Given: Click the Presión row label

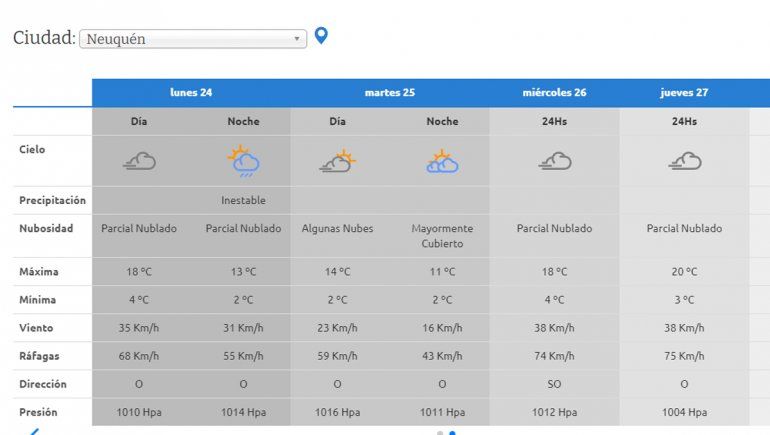Looking at the screenshot, I should pyautogui.click(x=38, y=412).
